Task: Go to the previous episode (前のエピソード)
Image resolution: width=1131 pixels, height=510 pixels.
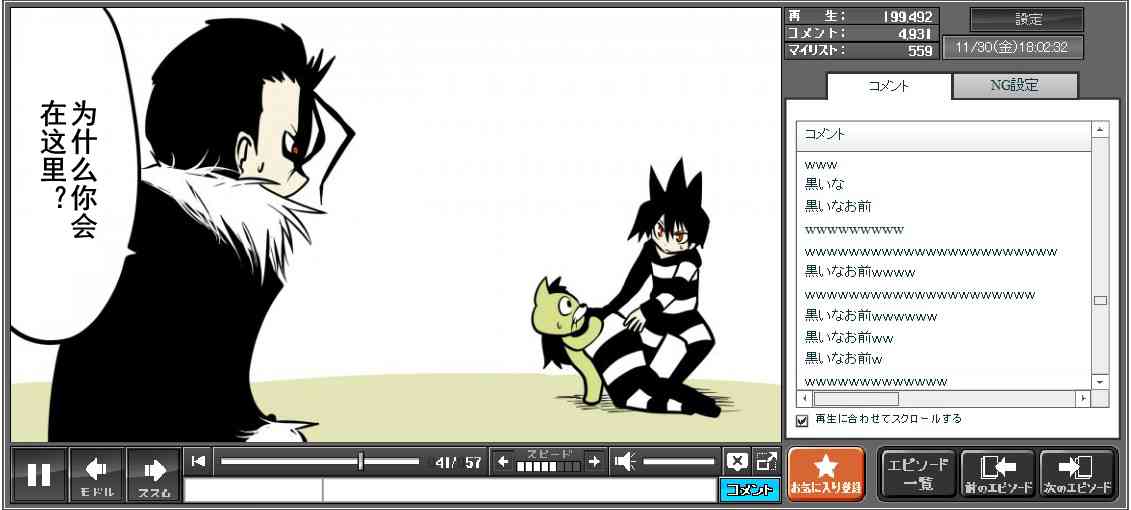Action: point(998,474)
